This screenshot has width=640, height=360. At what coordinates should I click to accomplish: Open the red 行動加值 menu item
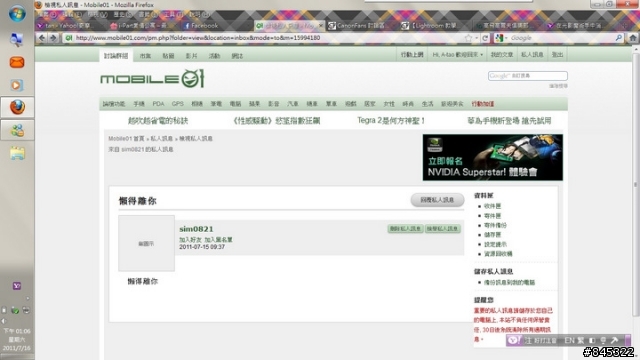coord(483,104)
